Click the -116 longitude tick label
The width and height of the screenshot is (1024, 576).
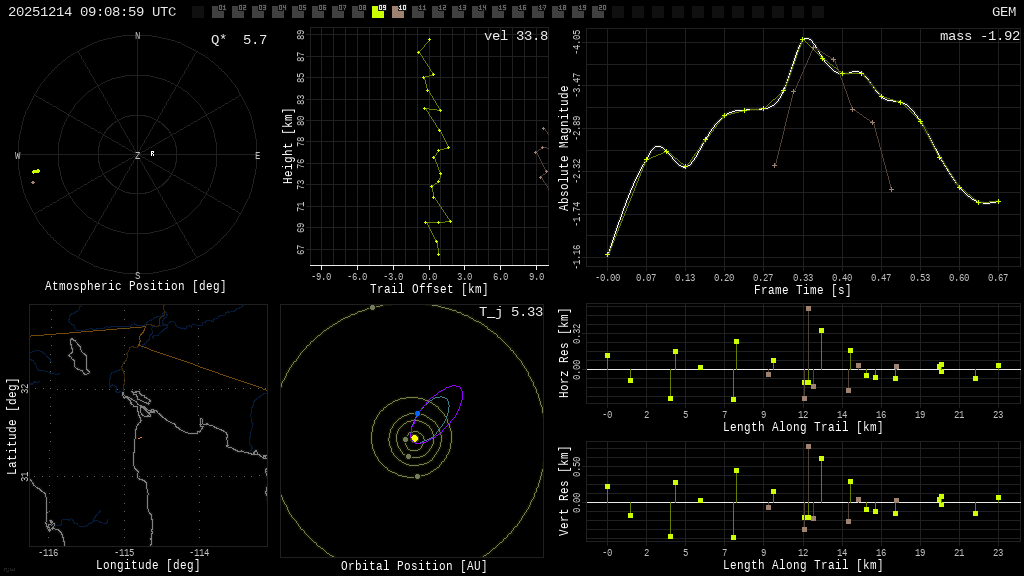[48, 552]
